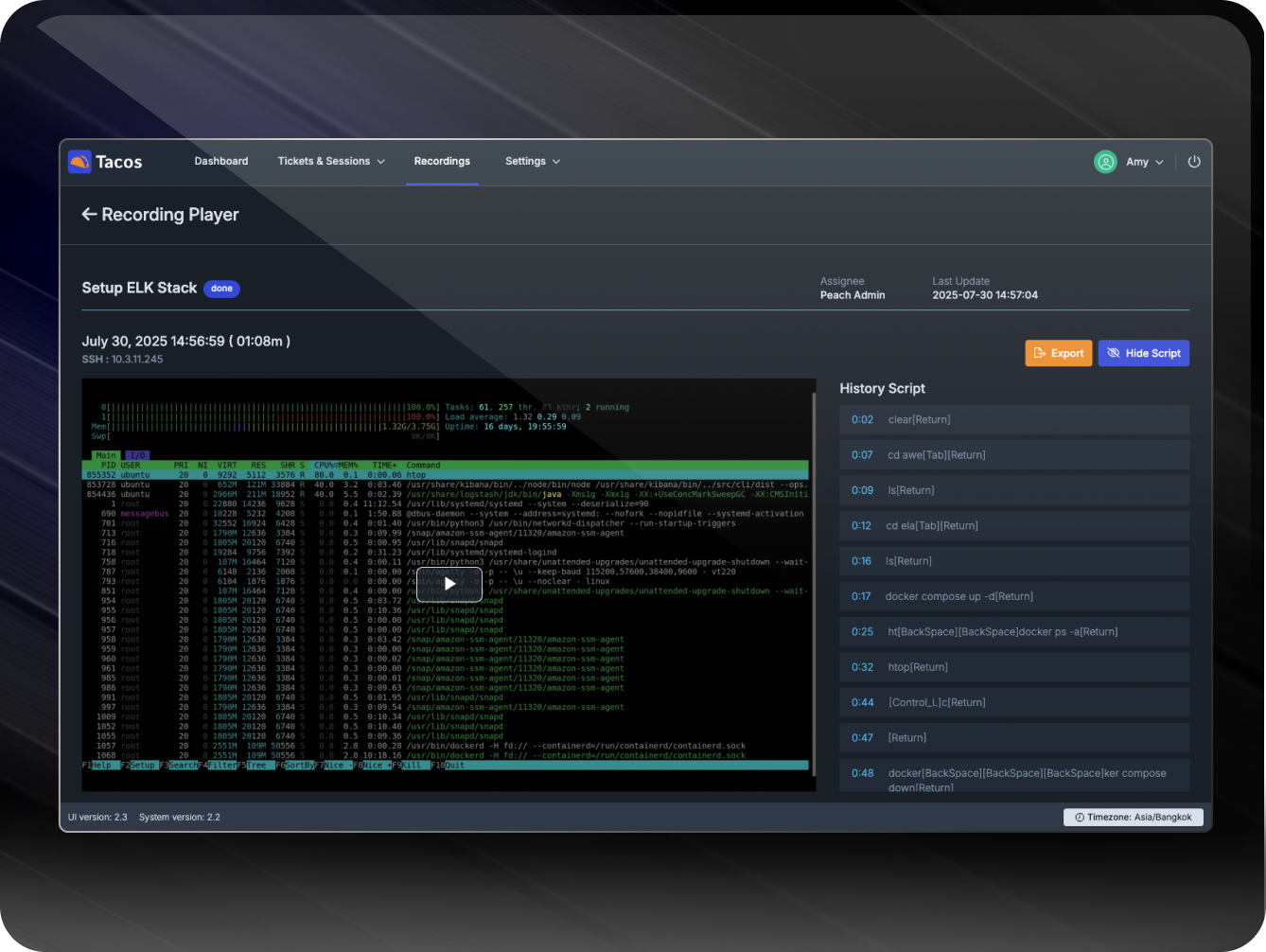
Task: Jump to 0:48 docker compose down entry
Action: (x=1014, y=776)
